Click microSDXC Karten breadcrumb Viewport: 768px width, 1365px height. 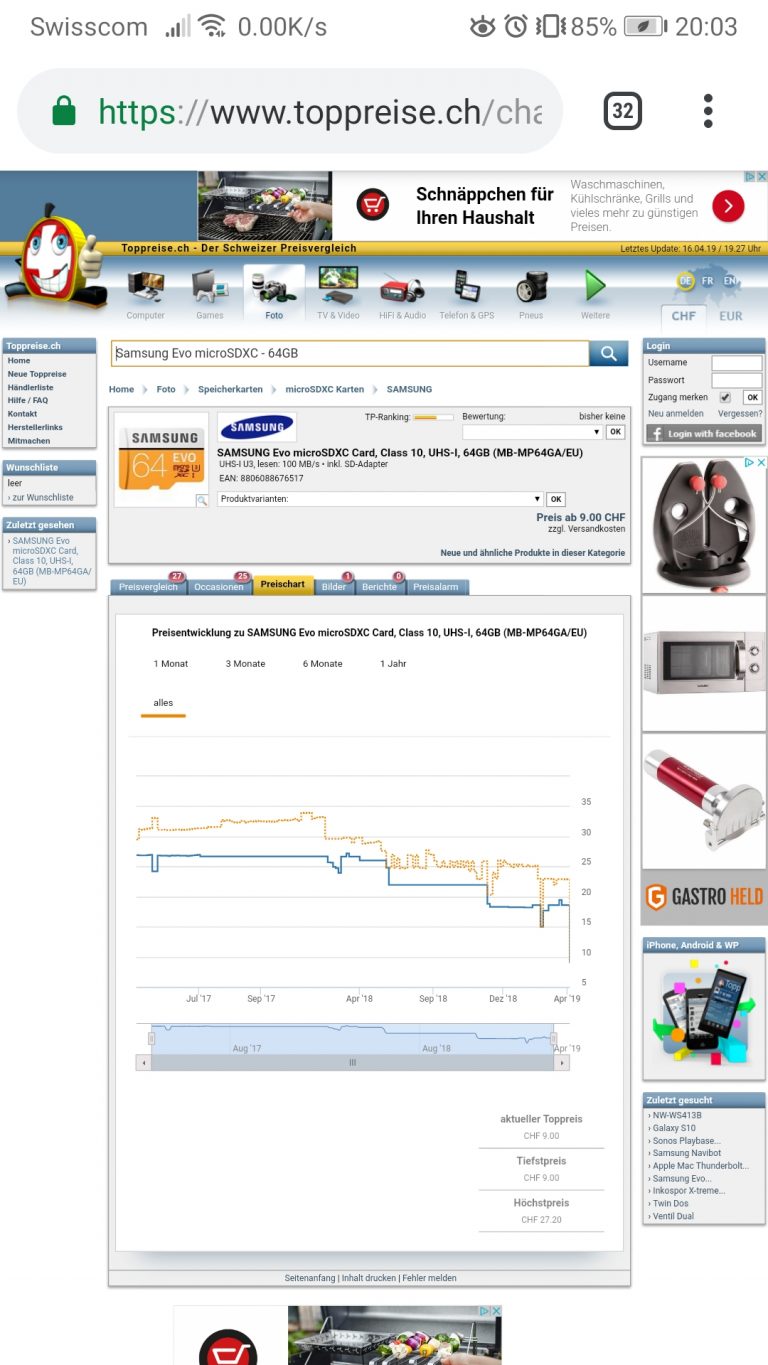pos(325,389)
